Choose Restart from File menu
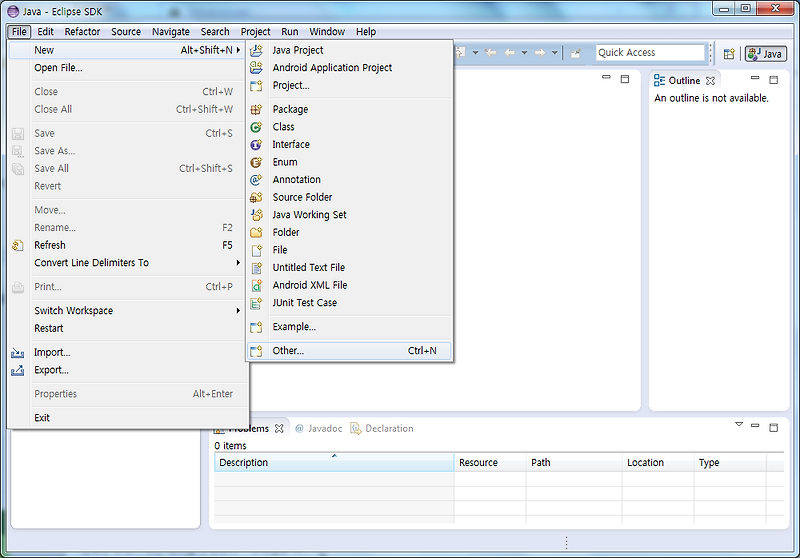Image resolution: width=800 pixels, height=558 pixels. [128, 328]
